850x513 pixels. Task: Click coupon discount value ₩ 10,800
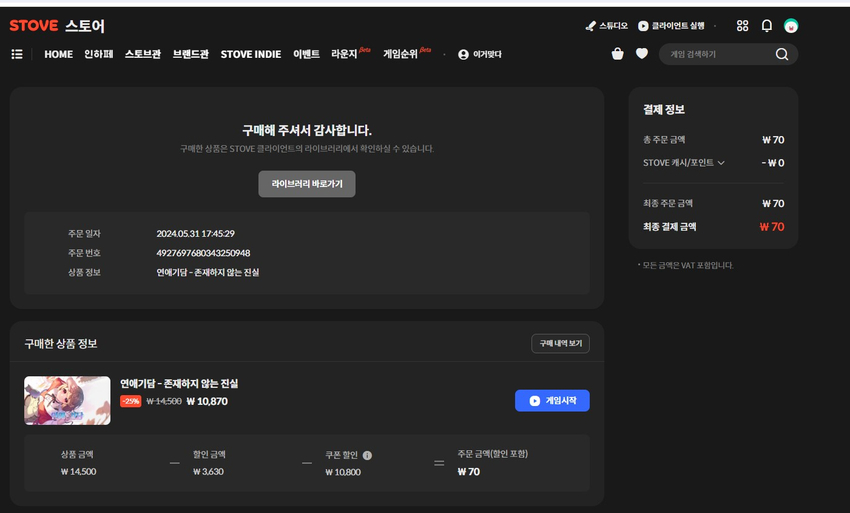pyautogui.click(x=343, y=472)
